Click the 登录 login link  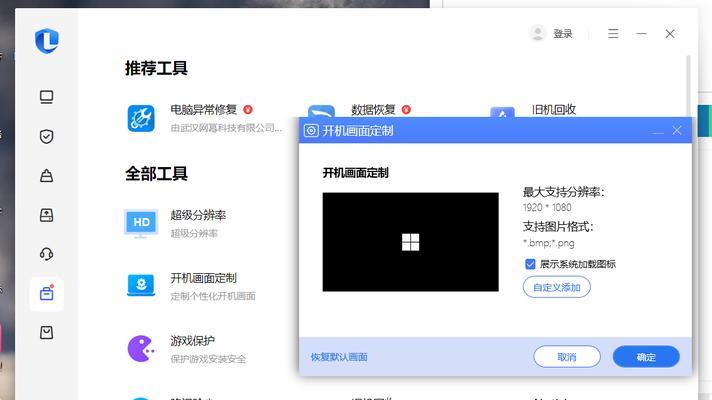[x=563, y=34]
